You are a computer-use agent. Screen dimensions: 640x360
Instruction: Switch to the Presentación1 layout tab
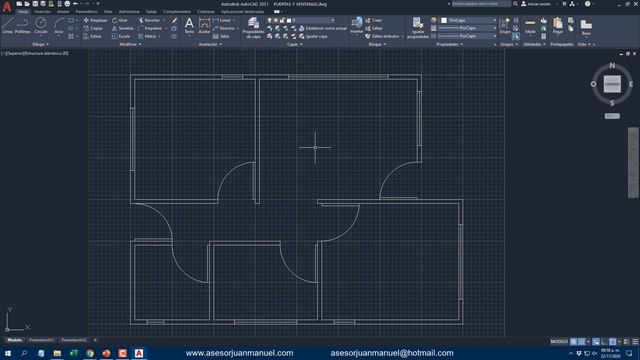point(41,340)
